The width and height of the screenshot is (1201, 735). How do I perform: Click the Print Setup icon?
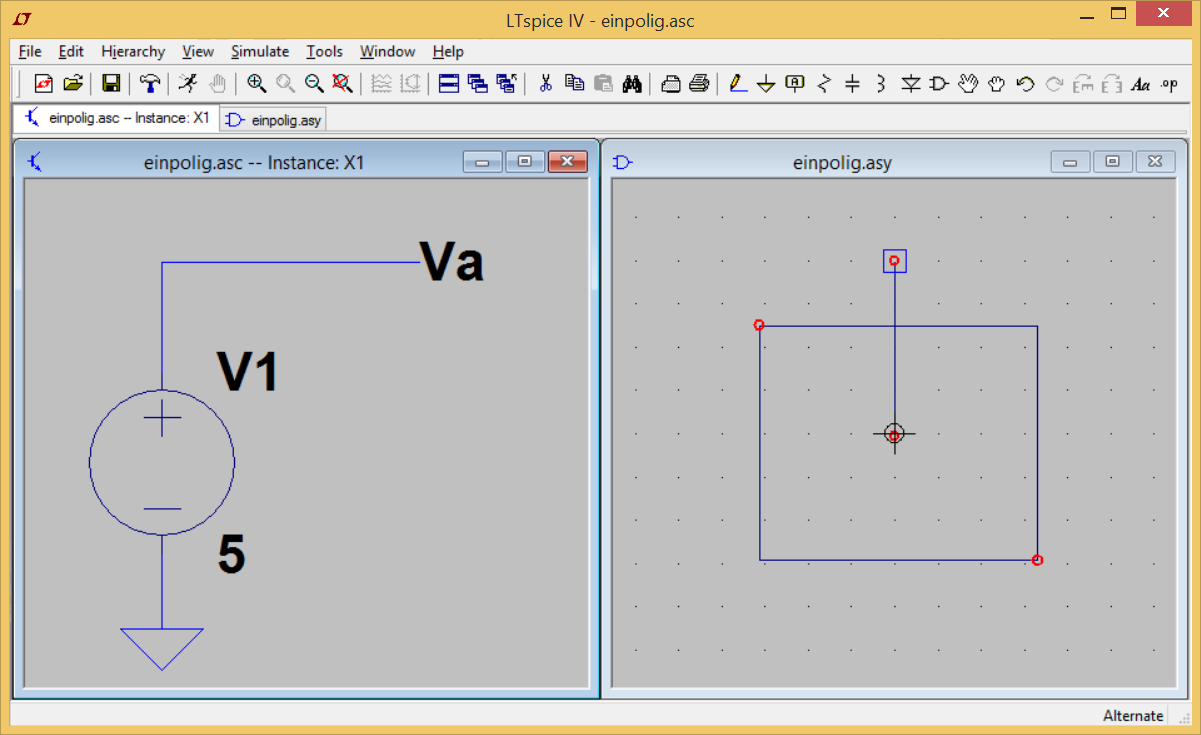coord(671,84)
